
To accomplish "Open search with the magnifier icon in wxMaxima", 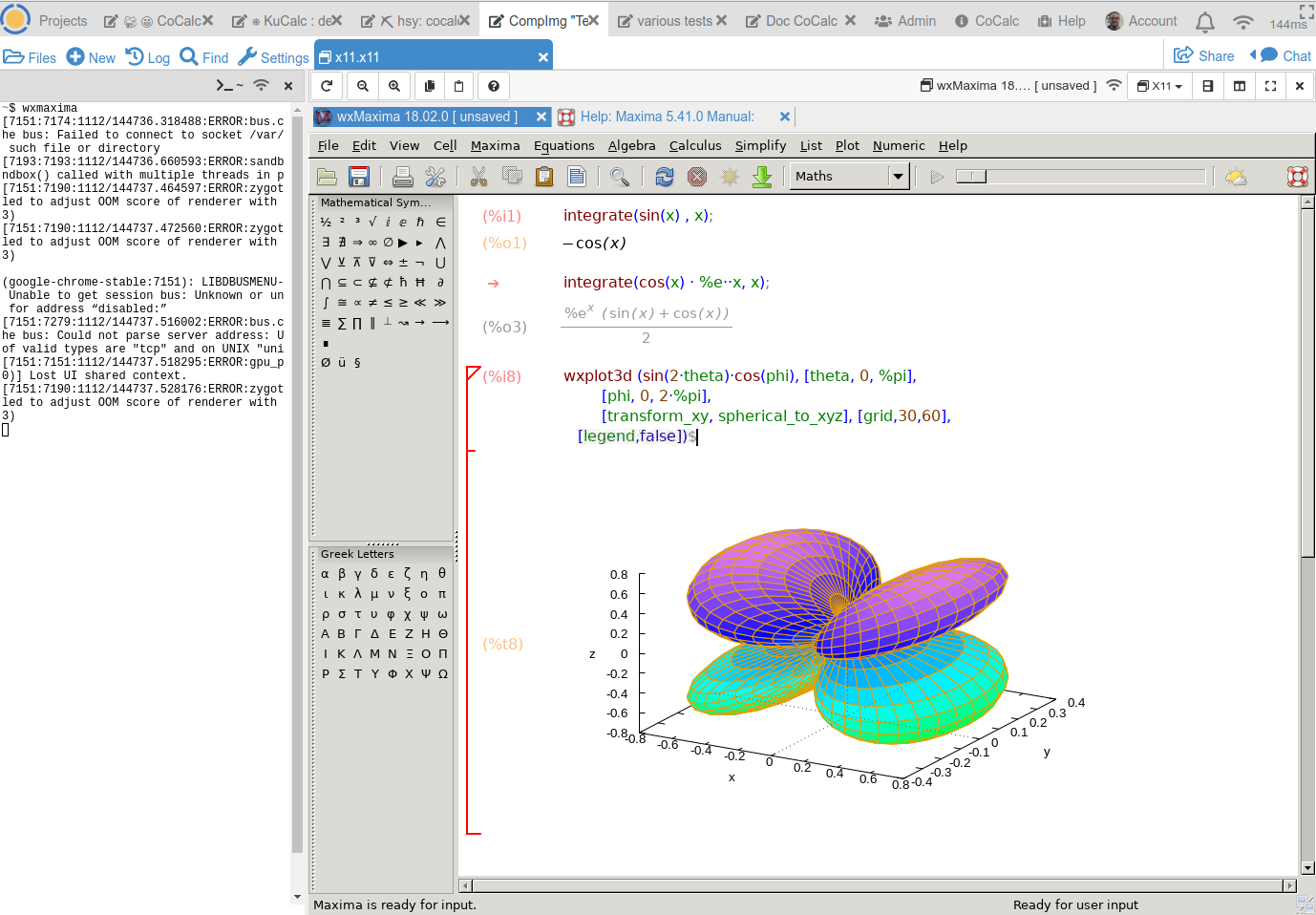I will click(619, 177).
